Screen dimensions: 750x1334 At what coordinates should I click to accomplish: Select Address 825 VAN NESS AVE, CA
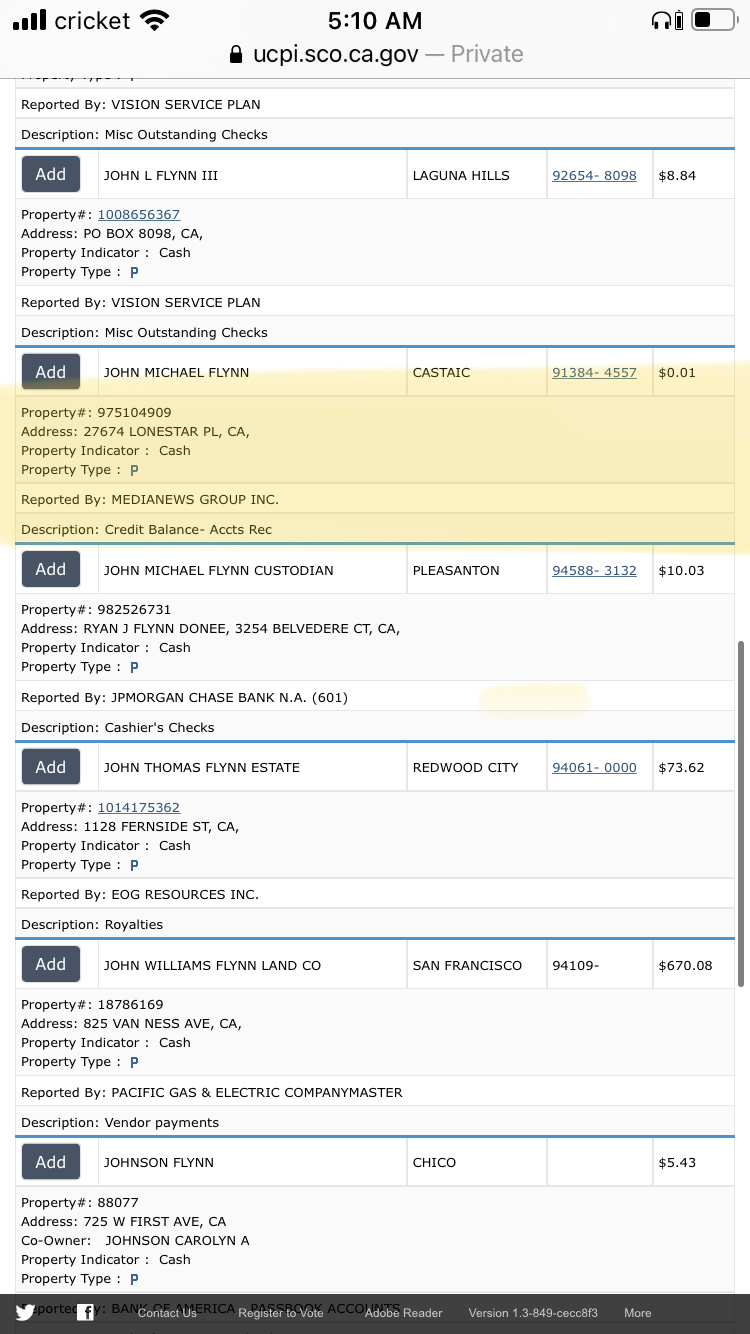pyautogui.click(x=131, y=1024)
